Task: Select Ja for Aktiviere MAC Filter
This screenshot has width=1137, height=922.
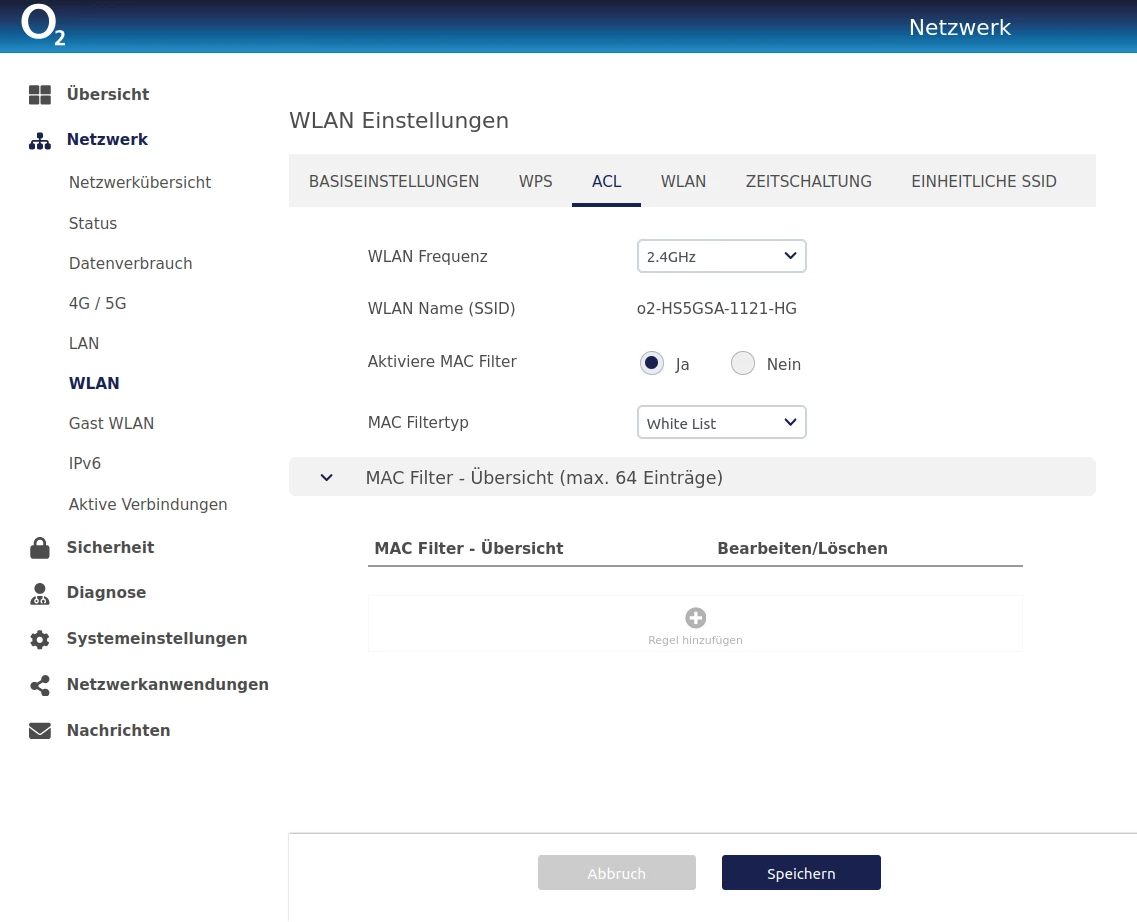Action: click(x=652, y=363)
